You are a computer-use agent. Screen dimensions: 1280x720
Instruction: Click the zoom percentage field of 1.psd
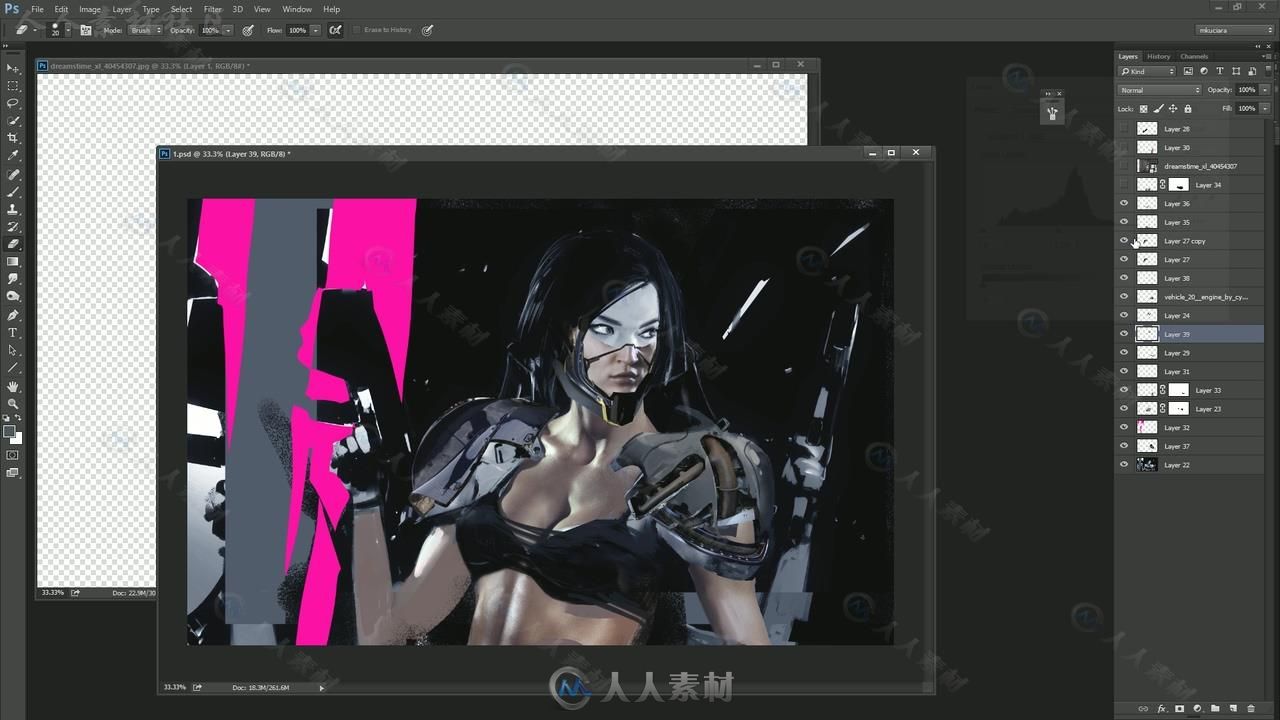(175, 687)
